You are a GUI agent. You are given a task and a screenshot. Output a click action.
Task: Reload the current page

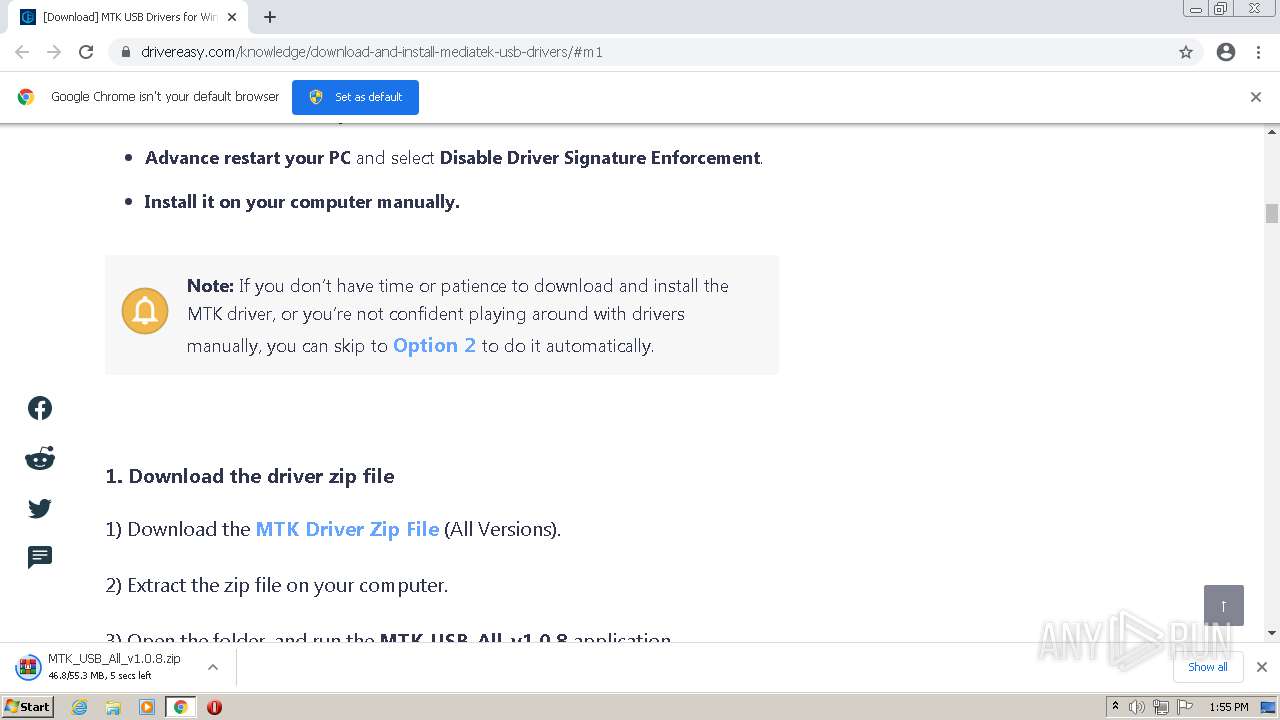point(86,52)
